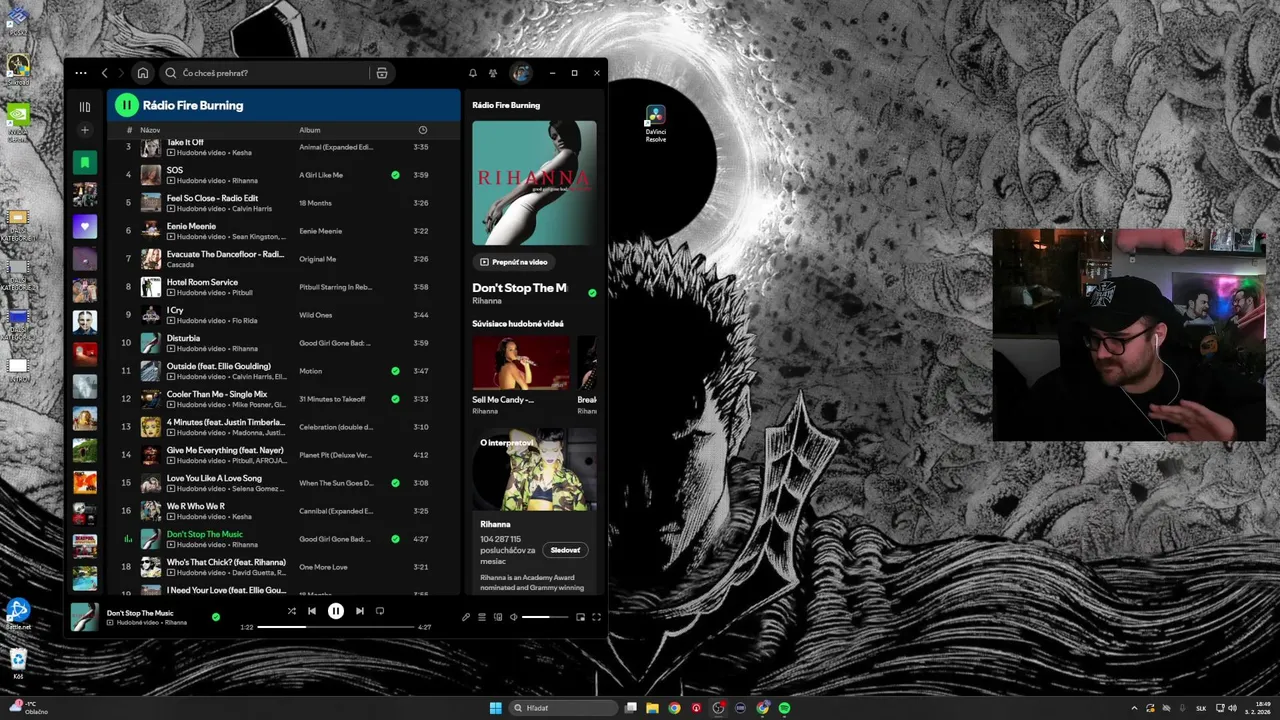Follow Rihanna with Sledovať button

click(x=565, y=550)
